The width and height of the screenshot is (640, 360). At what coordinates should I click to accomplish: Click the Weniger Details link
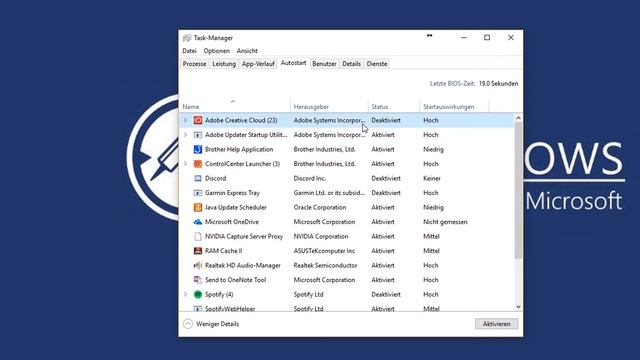218,324
